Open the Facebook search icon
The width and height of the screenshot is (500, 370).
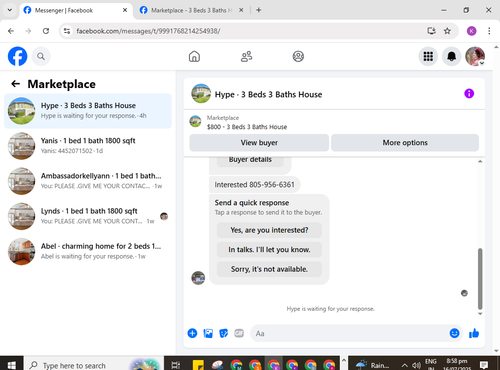[41, 56]
